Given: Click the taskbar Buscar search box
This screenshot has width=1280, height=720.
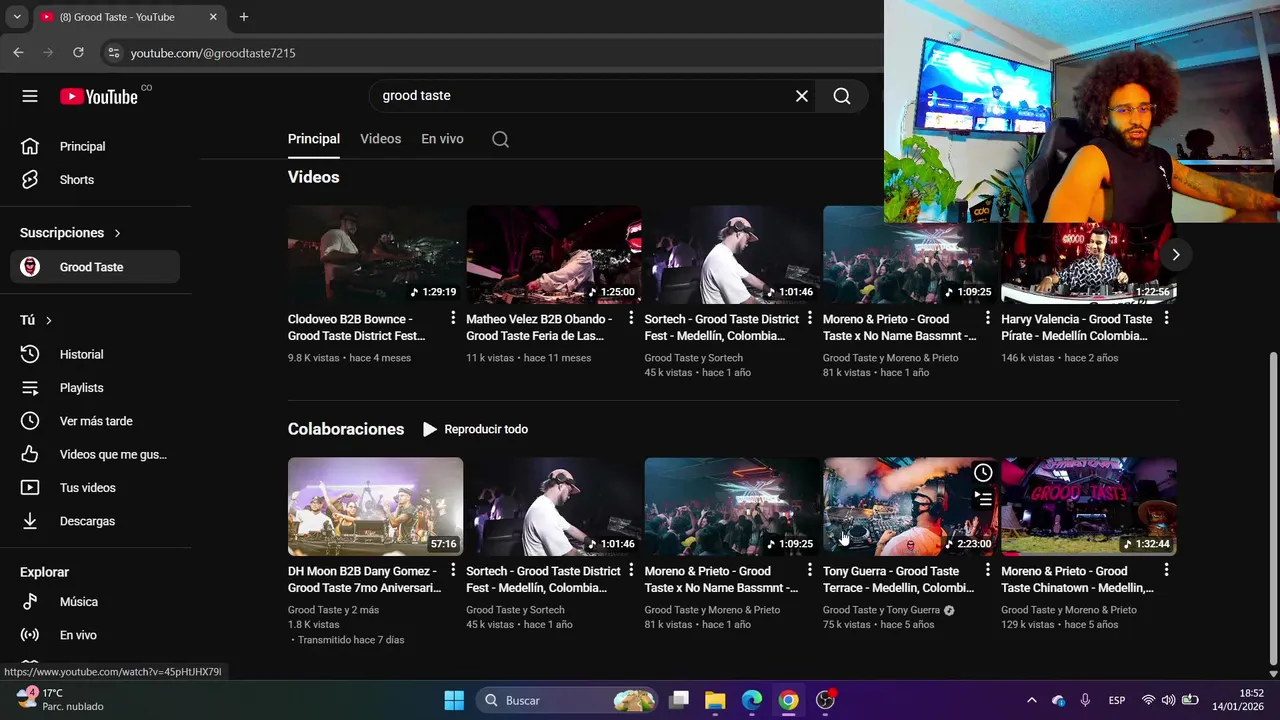Looking at the screenshot, I should click(x=567, y=700).
